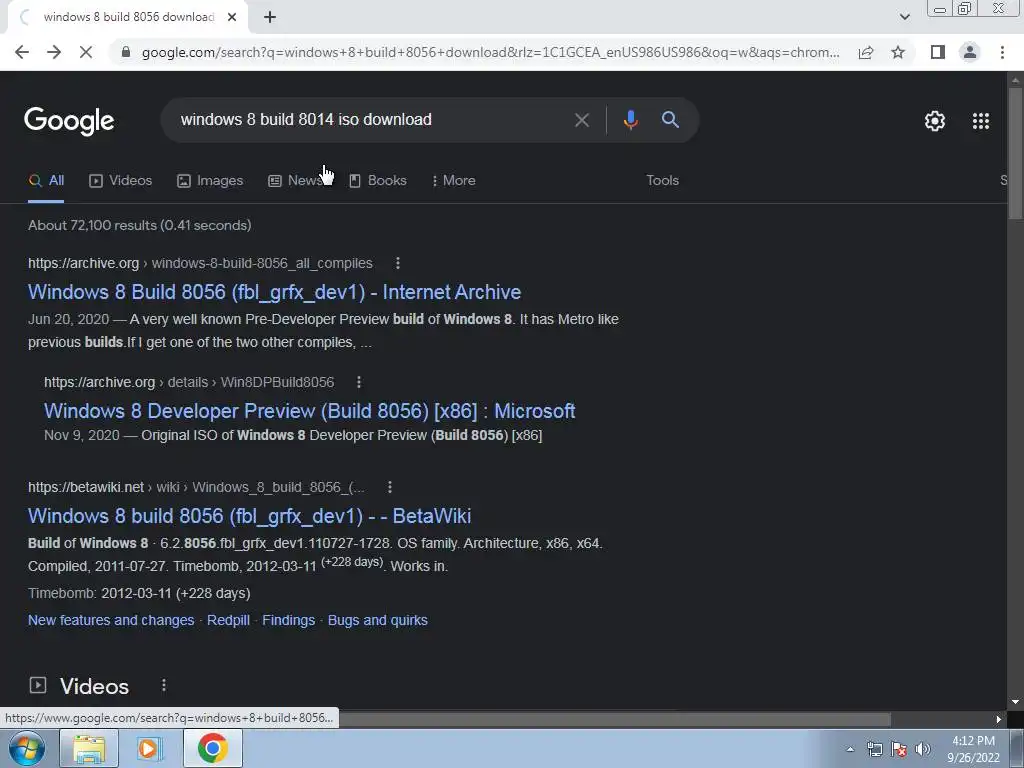Switch to the Videos results tab

pyautogui.click(x=120, y=181)
